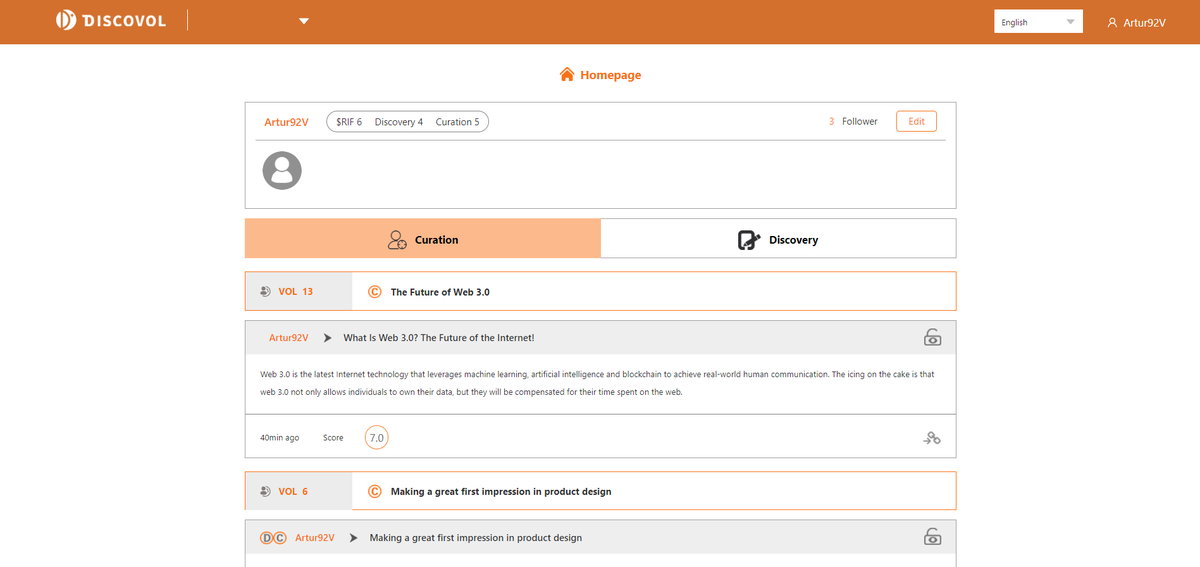Click the volume icon beside VOL 6
Screen dimensions: 1200x567
coord(265,492)
